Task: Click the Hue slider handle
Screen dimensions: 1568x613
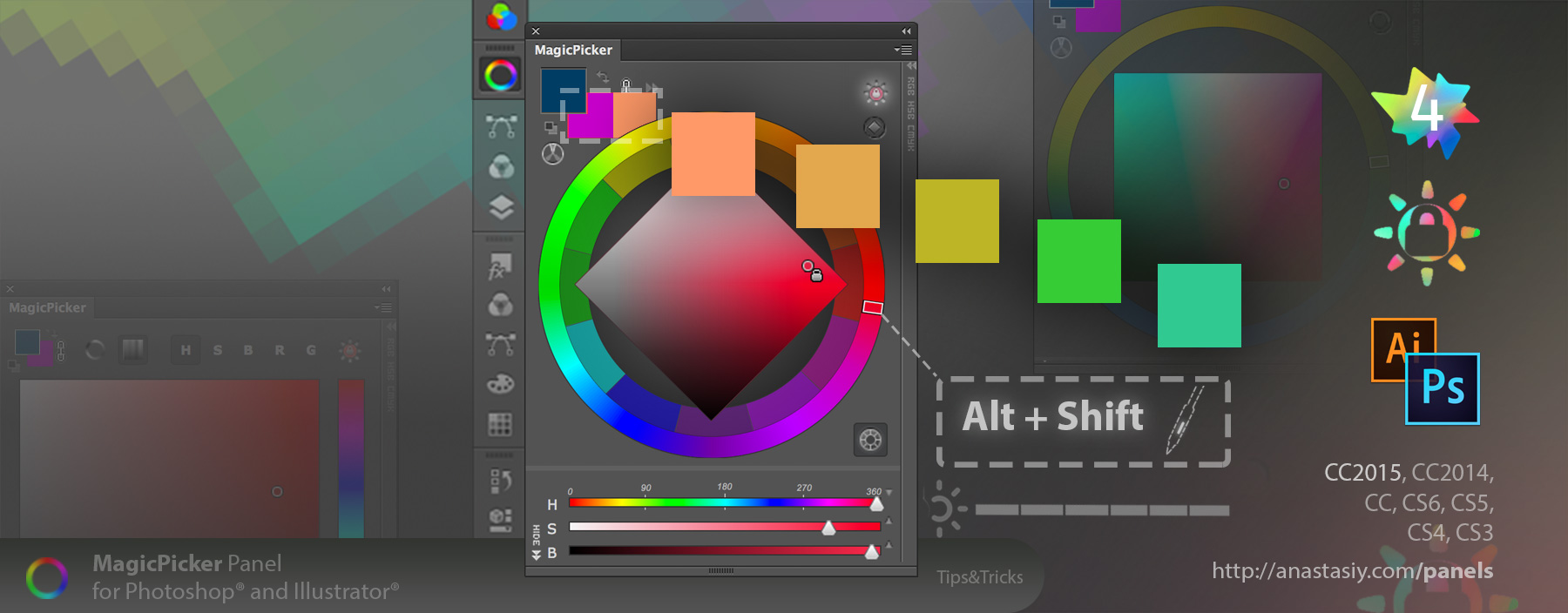Action: pos(876,504)
